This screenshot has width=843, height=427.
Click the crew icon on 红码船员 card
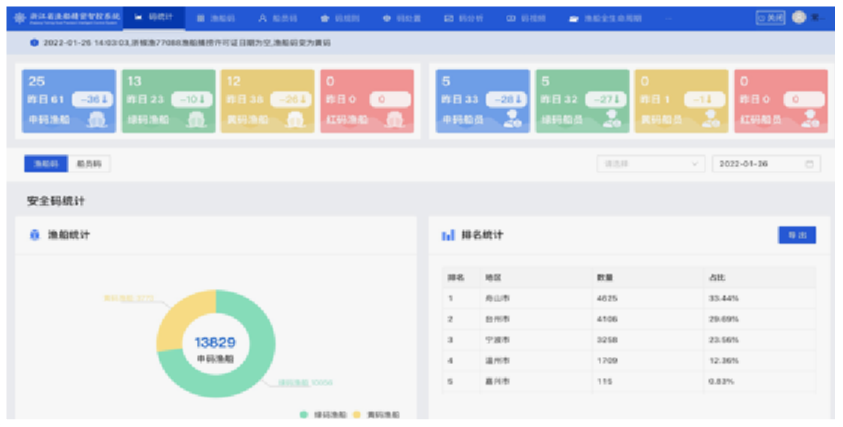[x=806, y=119]
